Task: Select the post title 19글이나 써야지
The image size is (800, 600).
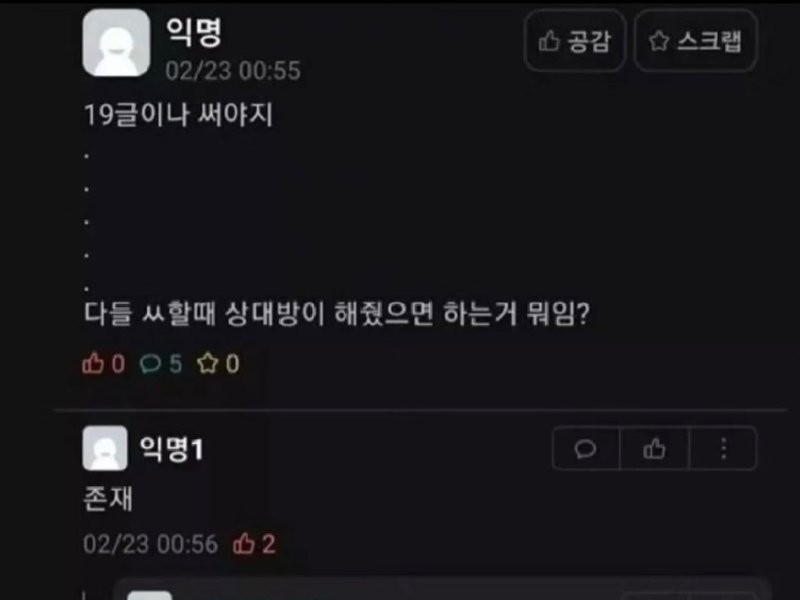Action: (x=178, y=114)
